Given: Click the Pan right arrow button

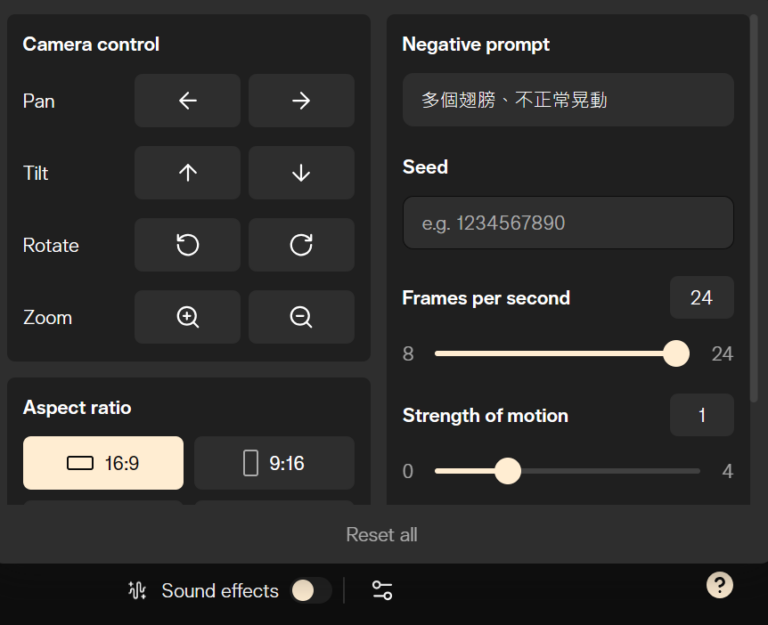Looking at the screenshot, I should tap(301, 101).
